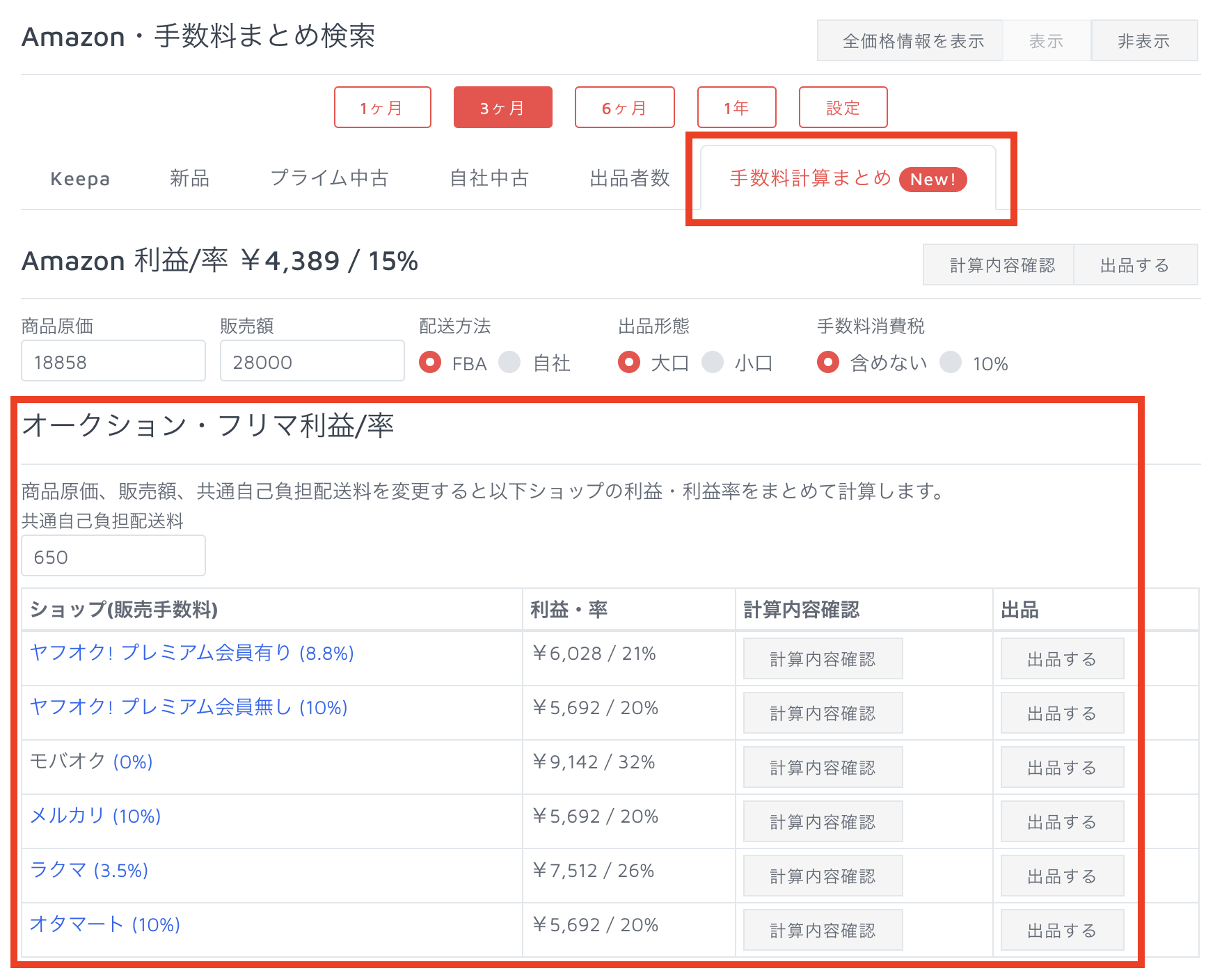
Task: Open ヤフオク! プレミアム会員有り link
Action: point(191,653)
